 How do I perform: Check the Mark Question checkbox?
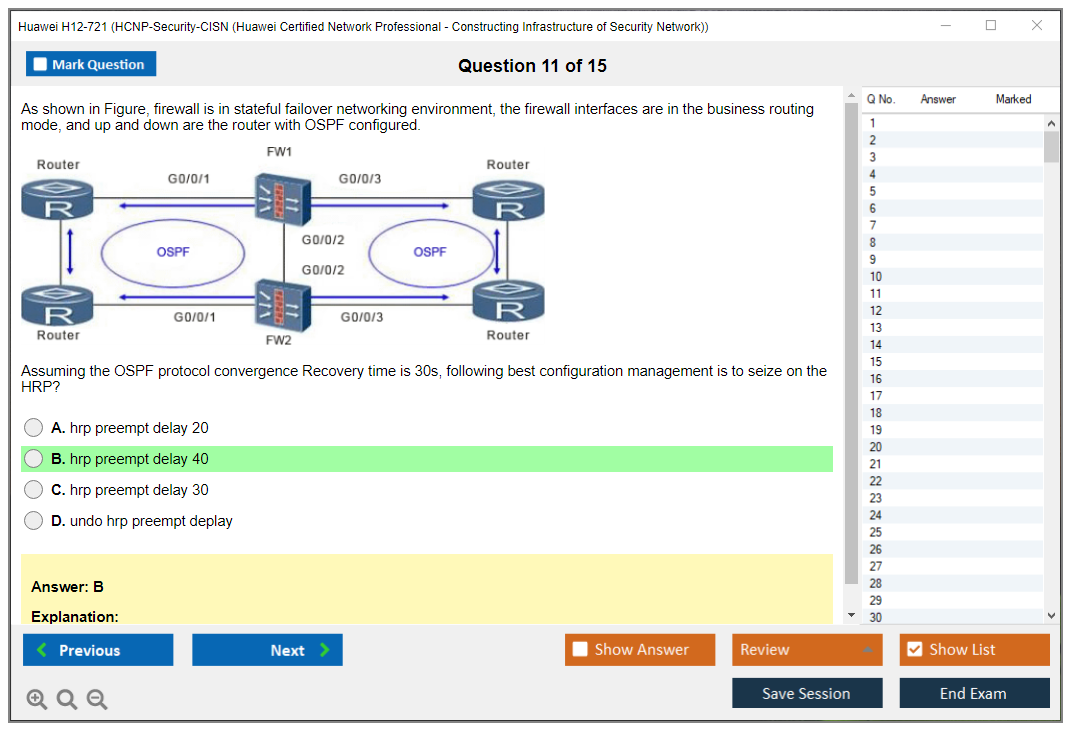pos(41,65)
